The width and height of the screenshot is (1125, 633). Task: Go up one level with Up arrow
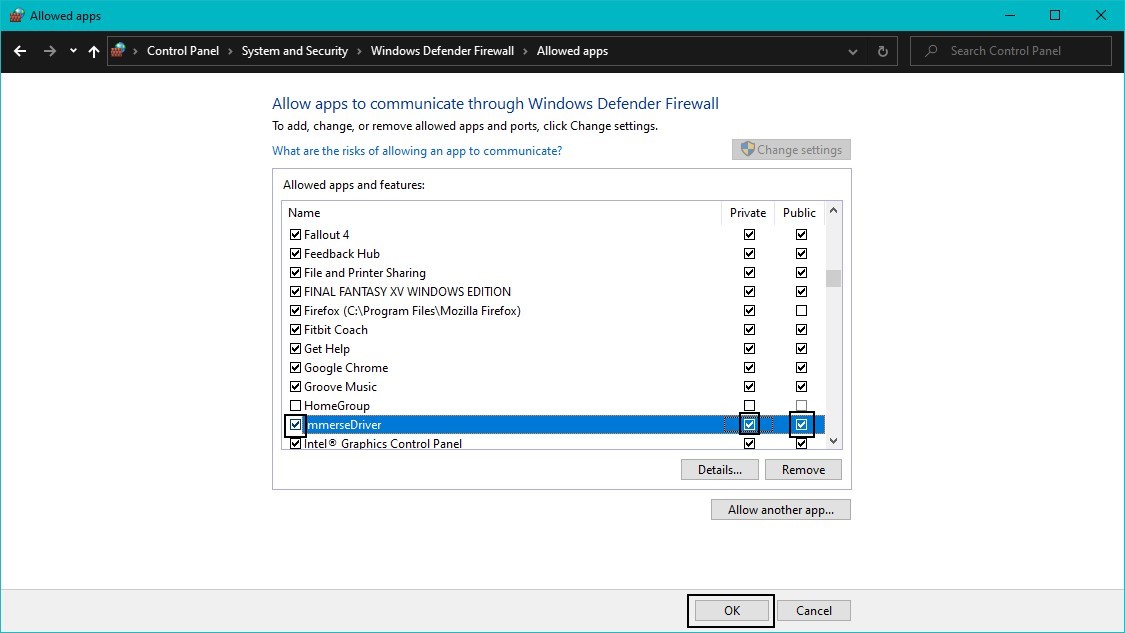[x=94, y=51]
